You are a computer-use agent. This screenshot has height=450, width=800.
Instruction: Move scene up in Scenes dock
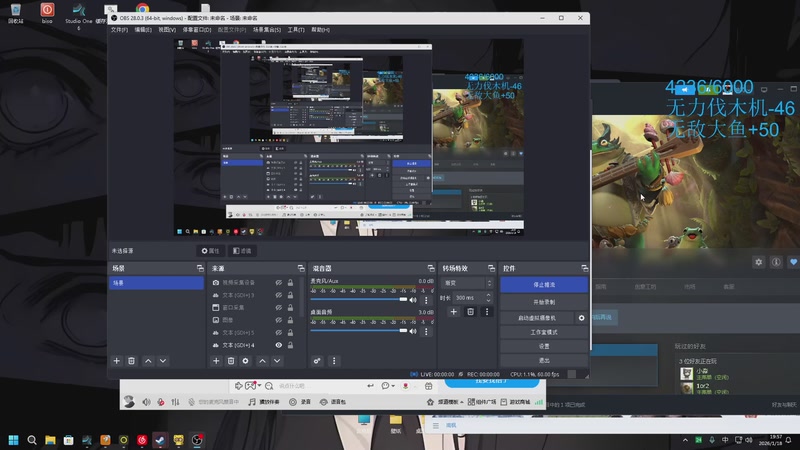(148, 361)
